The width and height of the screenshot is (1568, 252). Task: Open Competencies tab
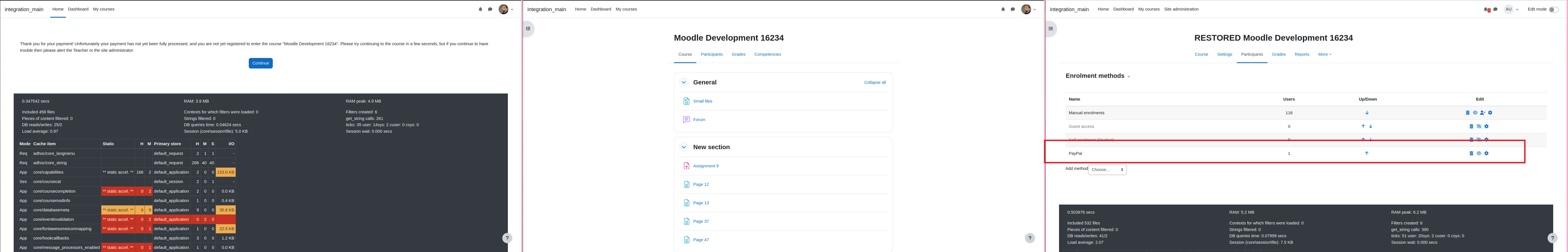click(768, 55)
